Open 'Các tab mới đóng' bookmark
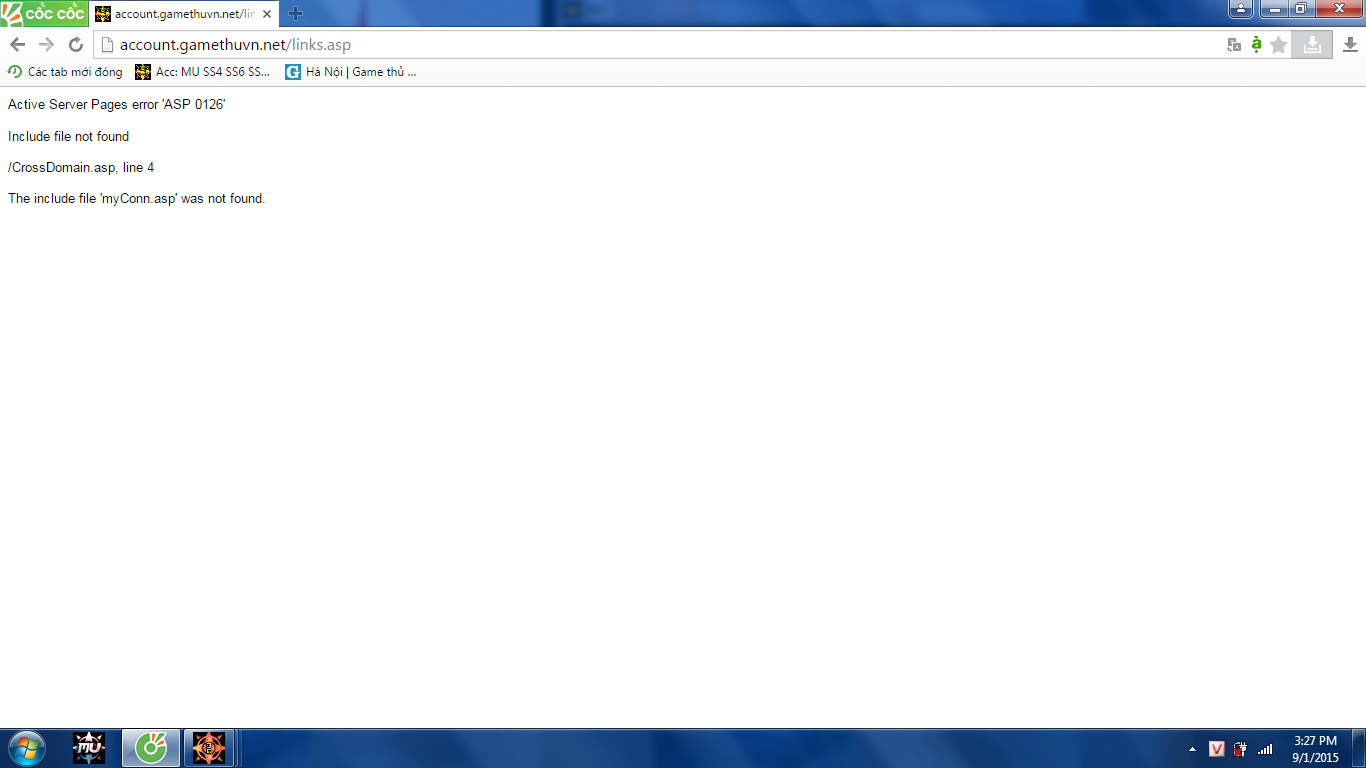Image resolution: width=1366 pixels, height=768 pixels. click(65, 72)
